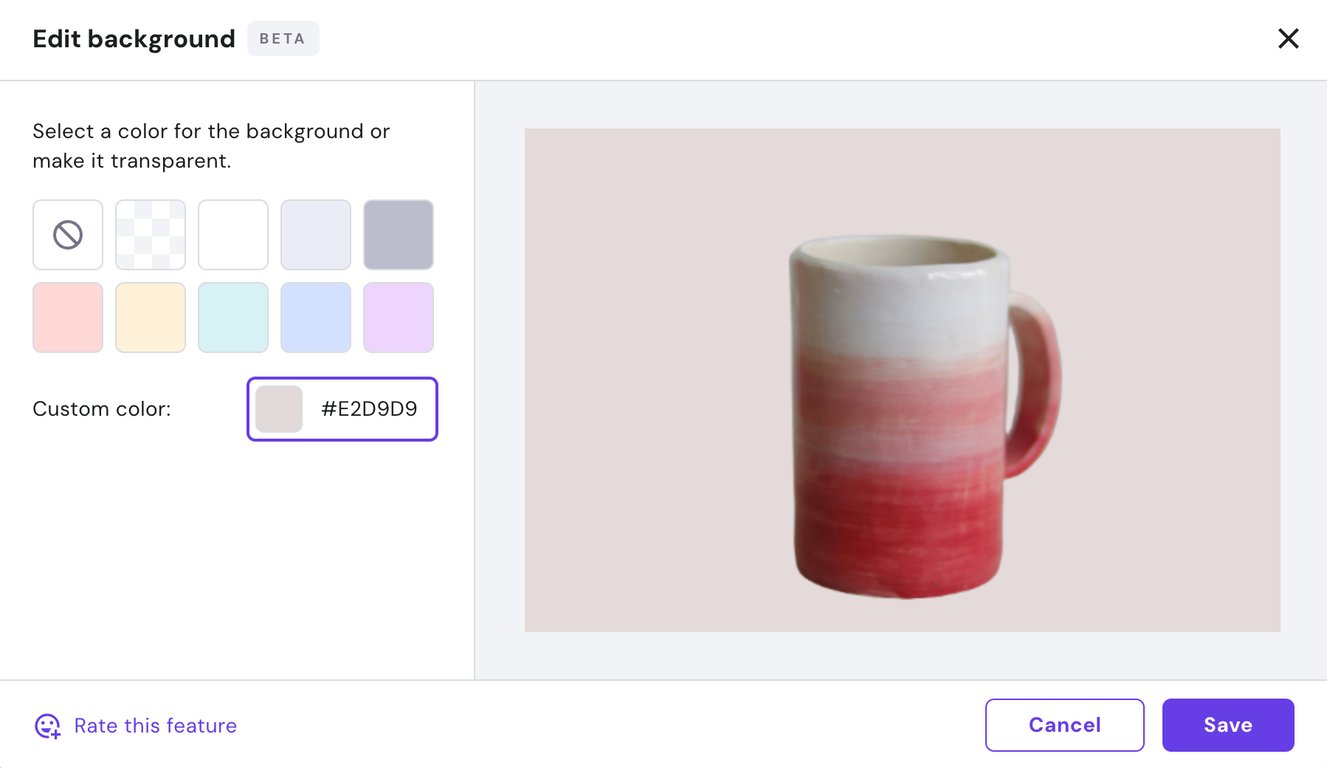Click the smiley Rate this feature icon

[47, 726]
